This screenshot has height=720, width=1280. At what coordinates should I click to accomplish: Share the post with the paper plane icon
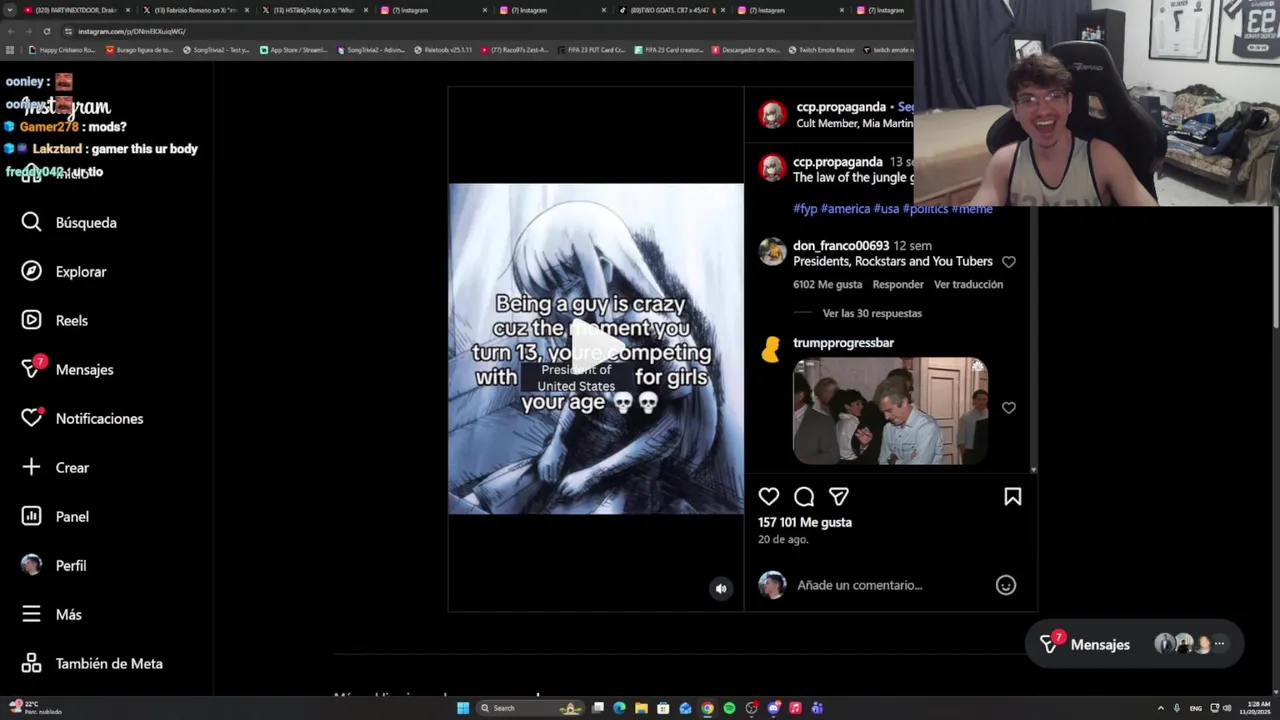839,497
